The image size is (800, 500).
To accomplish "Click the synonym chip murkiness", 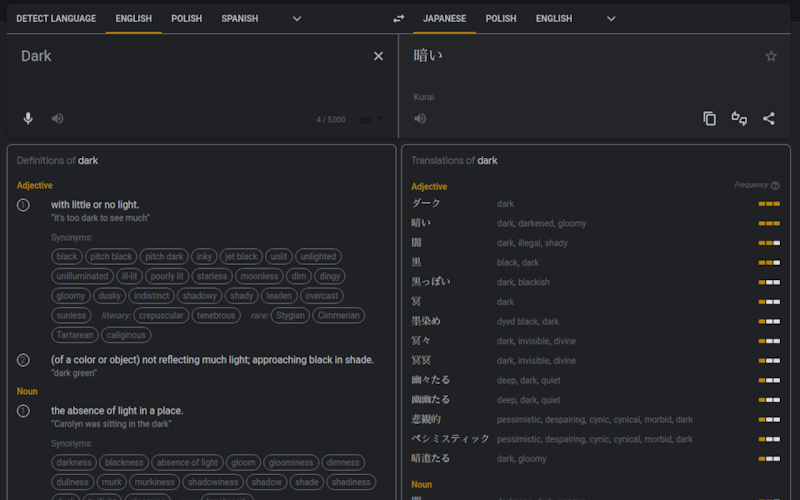I will pos(155,482).
